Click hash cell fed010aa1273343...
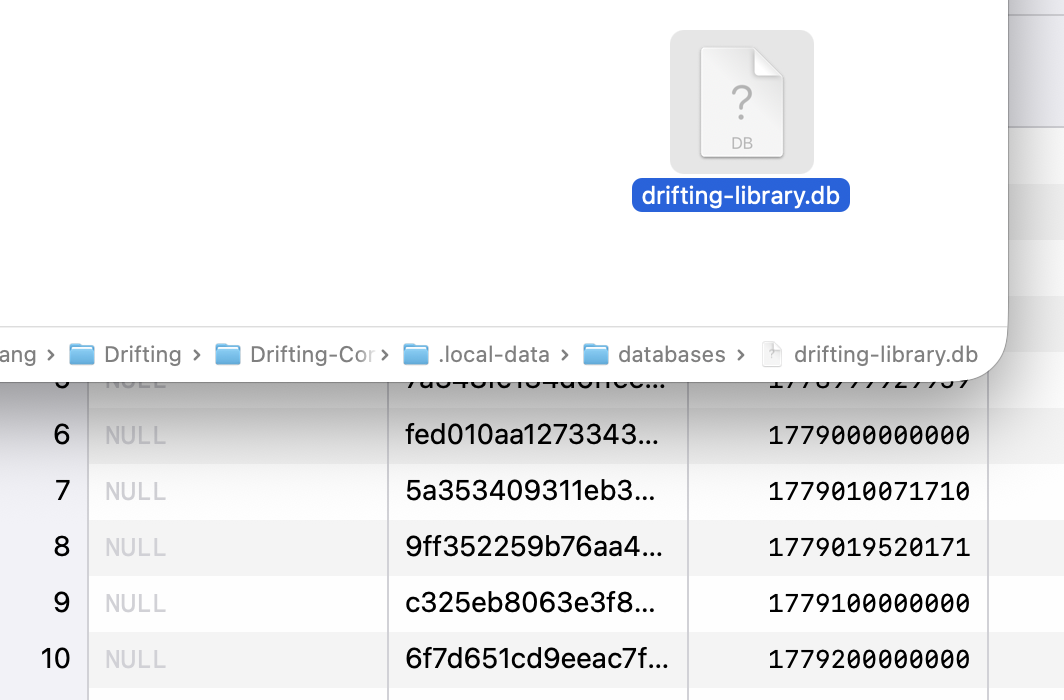The height and width of the screenshot is (700, 1064). [538, 435]
